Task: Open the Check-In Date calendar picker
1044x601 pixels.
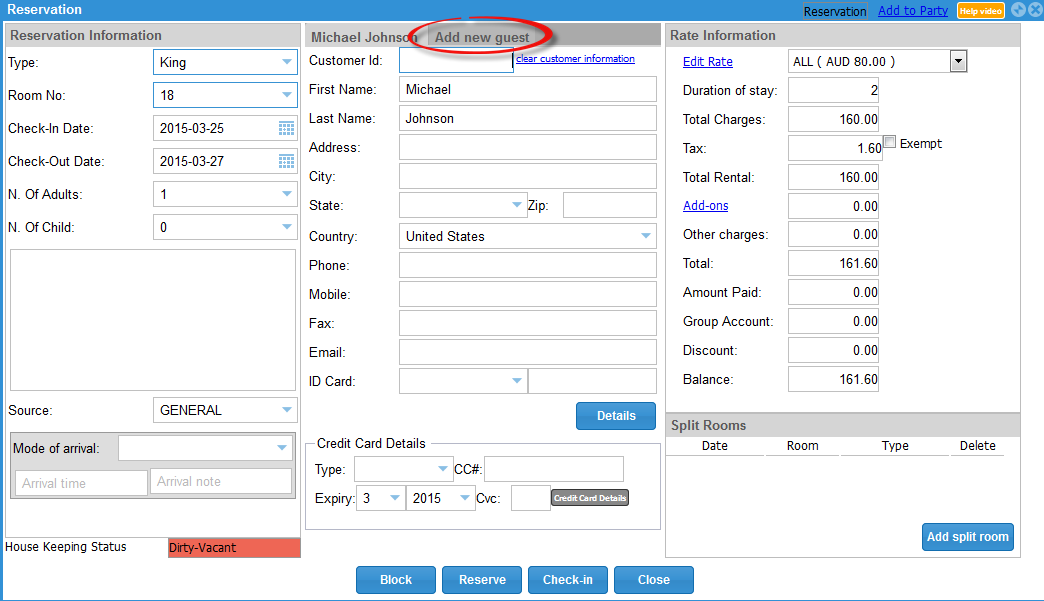Action: coord(286,128)
